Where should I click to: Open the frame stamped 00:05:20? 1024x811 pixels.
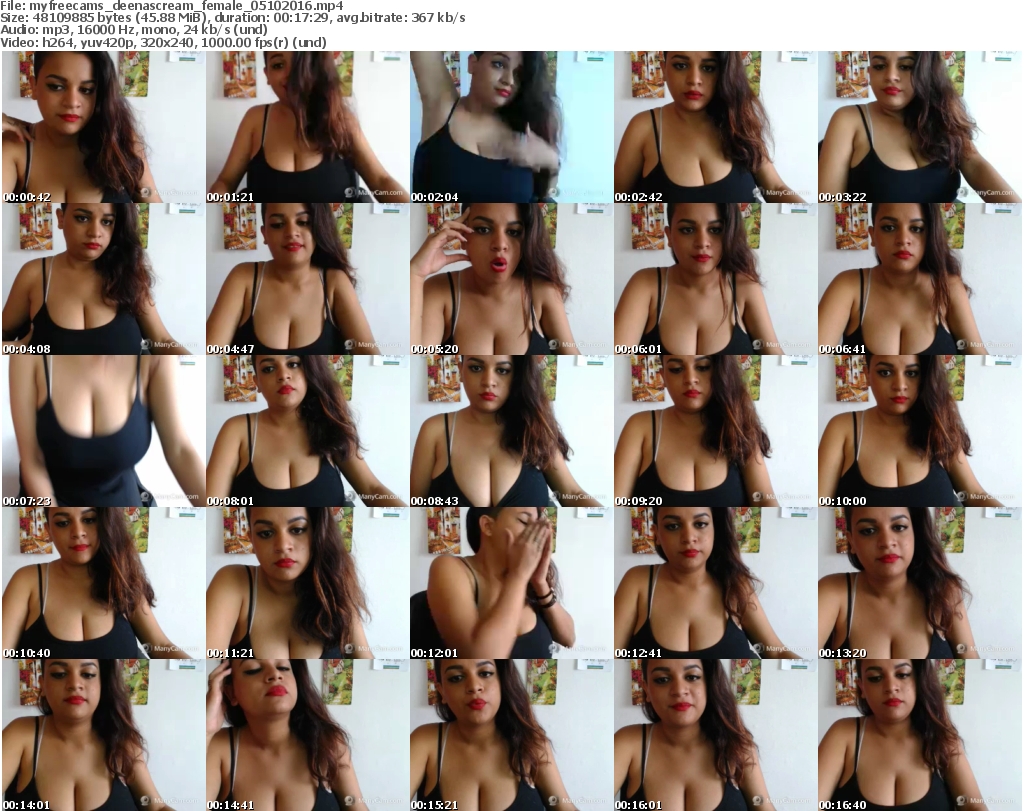[x=511, y=279]
